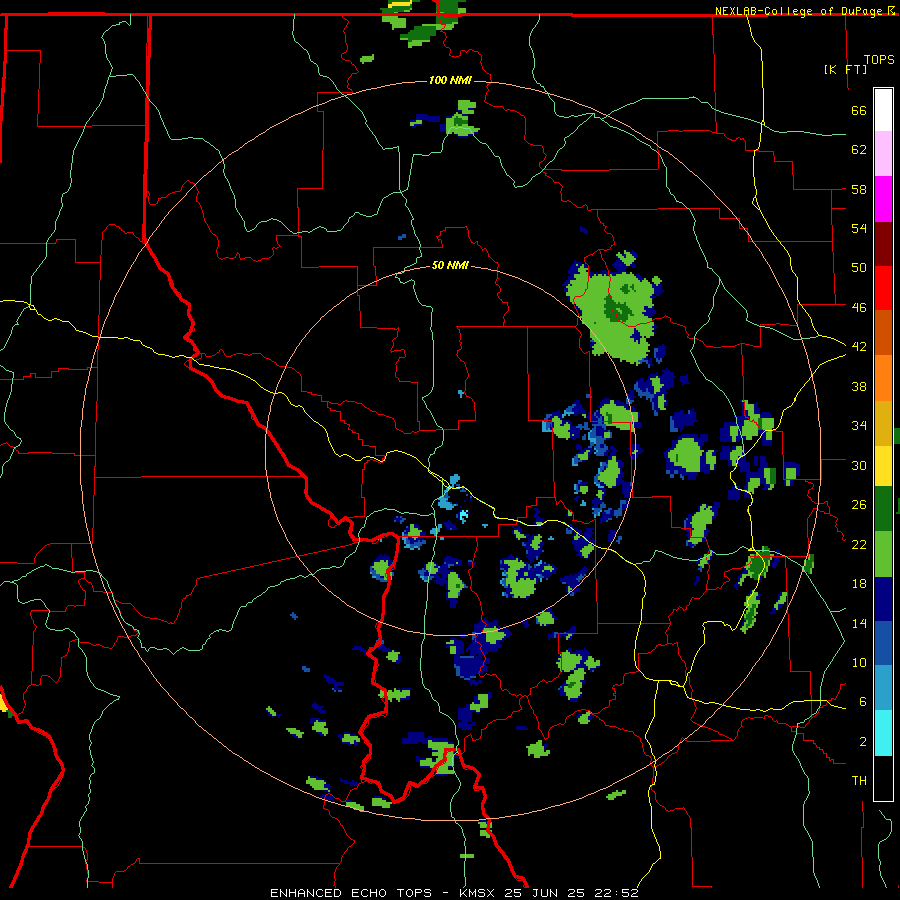Click the gold legend swatch
This screenshot has height=900, width=900.
(883, 423)
